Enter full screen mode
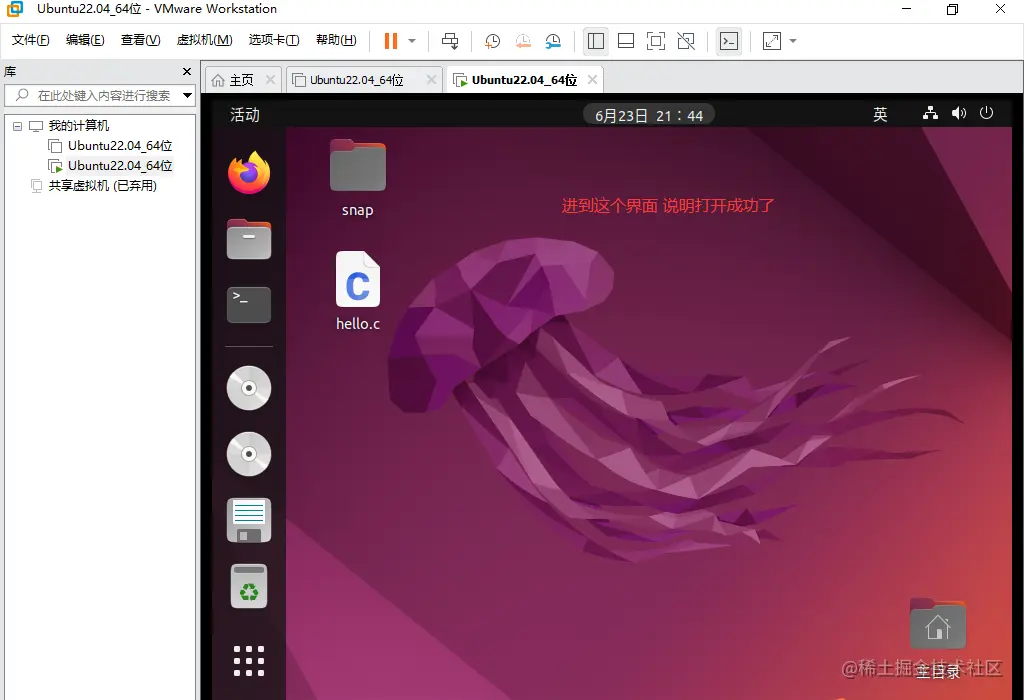The width and height of the screenshot is (1024, 700). [656, 40]
